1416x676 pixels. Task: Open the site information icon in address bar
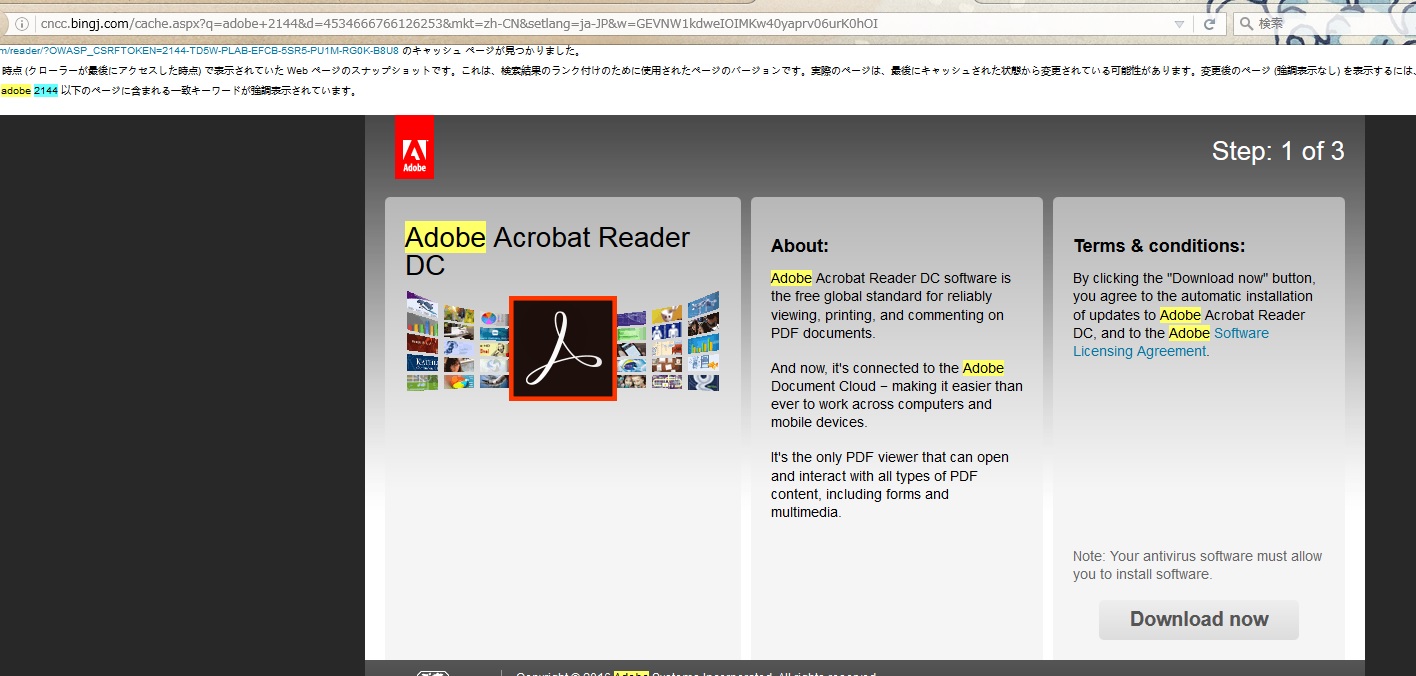(22, 24)
